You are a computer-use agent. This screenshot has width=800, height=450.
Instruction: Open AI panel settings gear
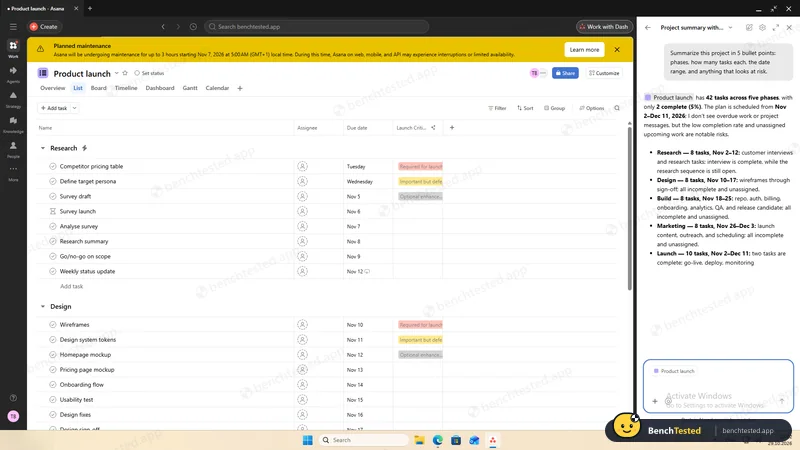pos(762,28)
